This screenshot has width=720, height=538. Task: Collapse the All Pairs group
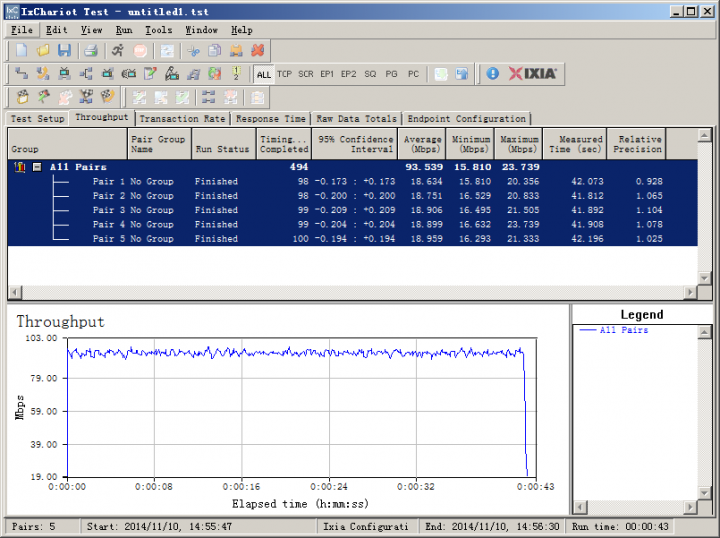point(37,167)
